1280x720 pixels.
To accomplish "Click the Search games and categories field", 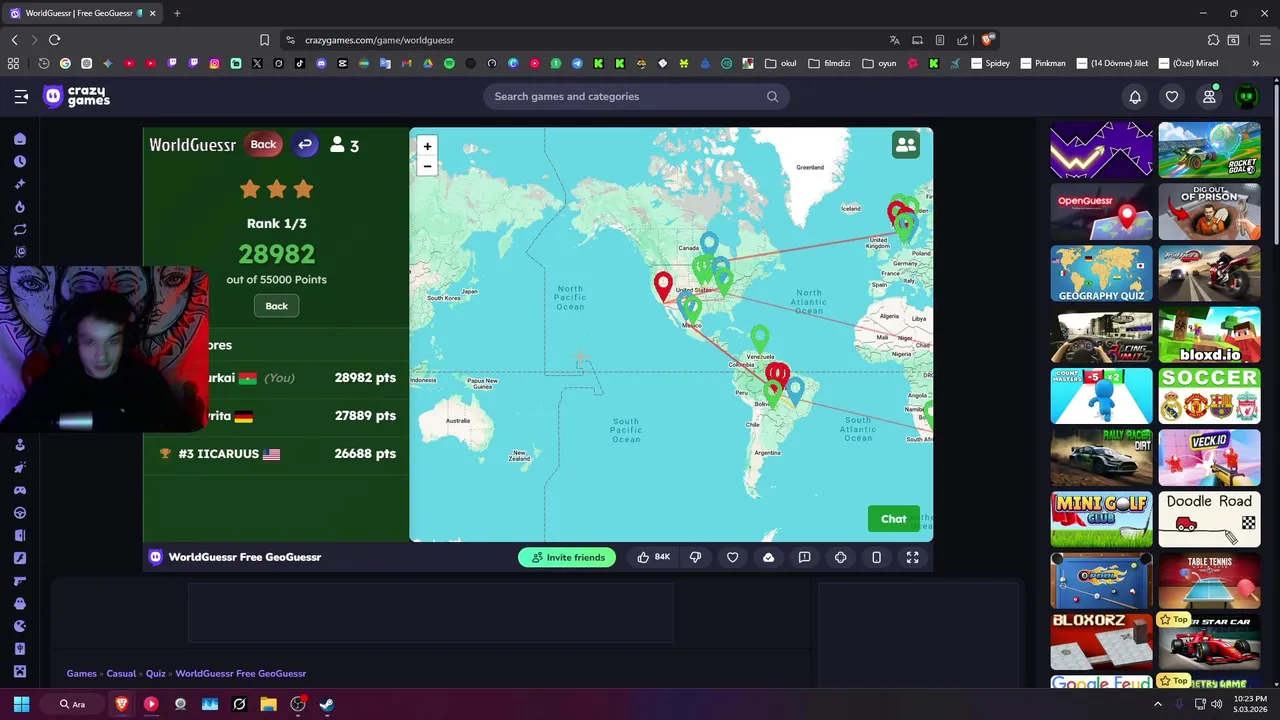I will [x=636, y=97].
